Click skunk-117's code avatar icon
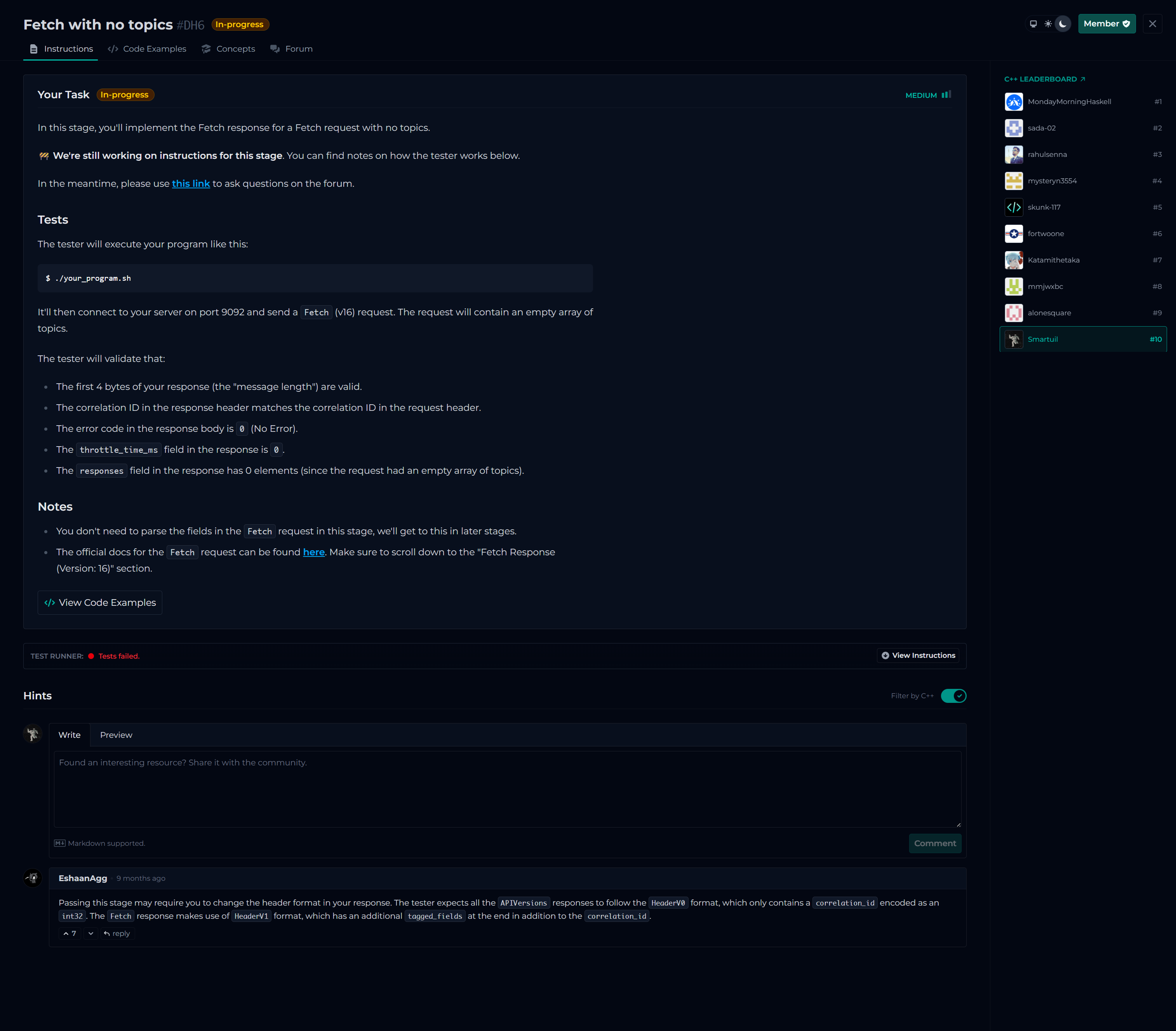The width and height of the screenshot is (1176, 1031). [1014, 207]
